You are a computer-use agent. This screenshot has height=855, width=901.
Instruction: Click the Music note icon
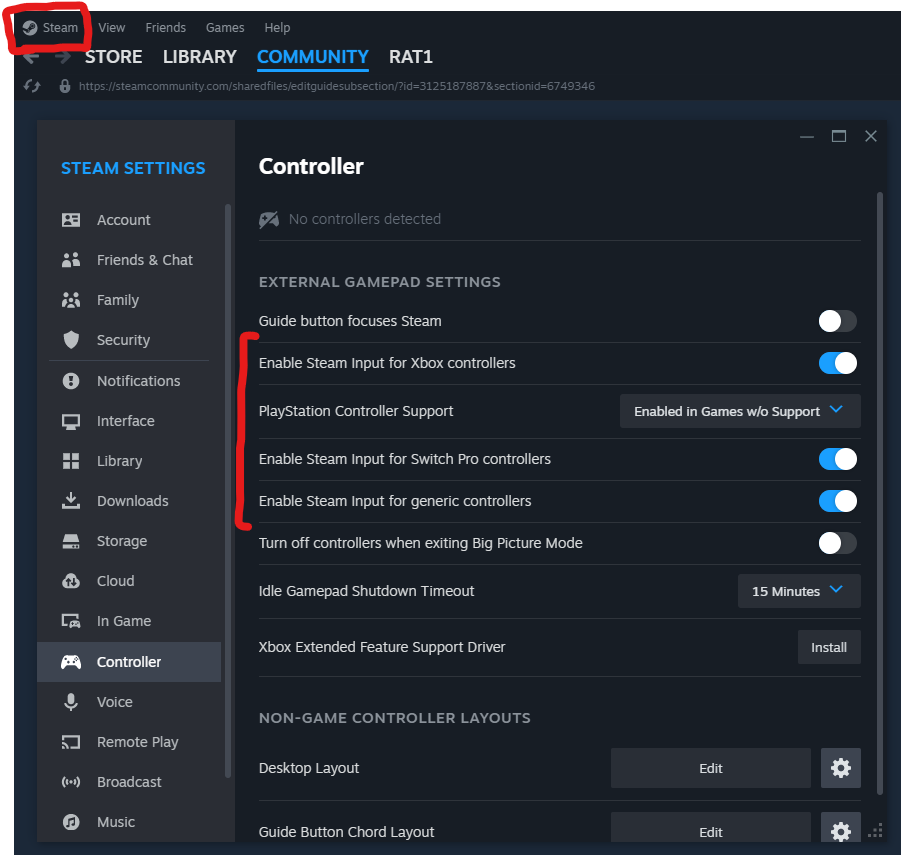click(71, 822)
